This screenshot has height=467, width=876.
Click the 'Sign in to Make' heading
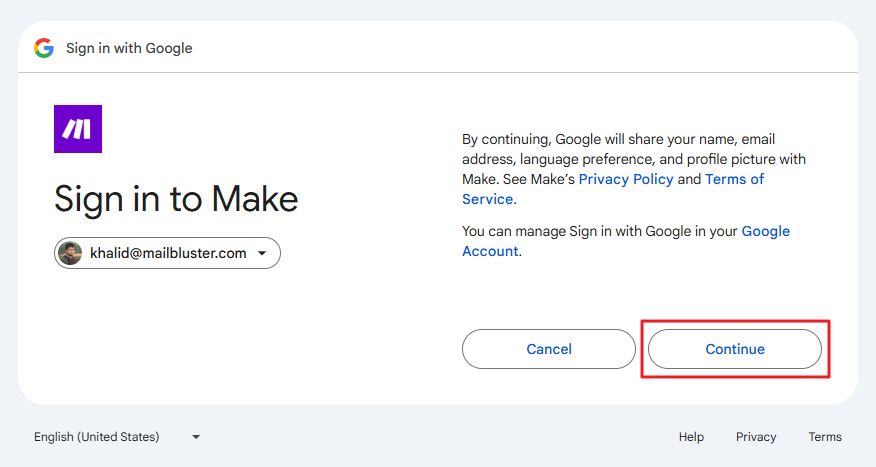[x=176, y=199]
